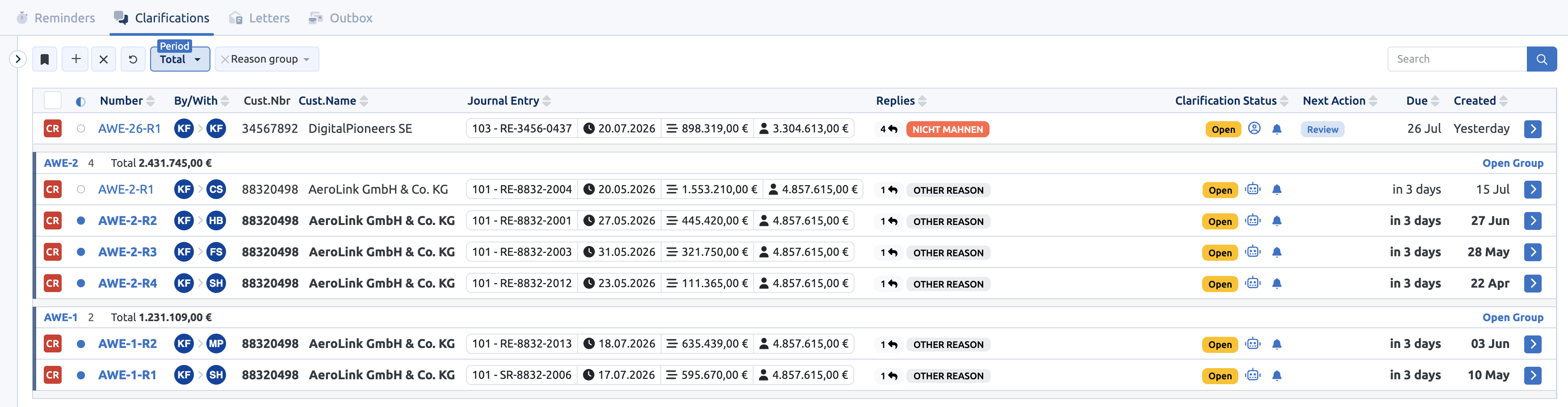Screen dimensions: 1568x407
Task: Remove the Reason group filter via its X
Action: [225, 59]
